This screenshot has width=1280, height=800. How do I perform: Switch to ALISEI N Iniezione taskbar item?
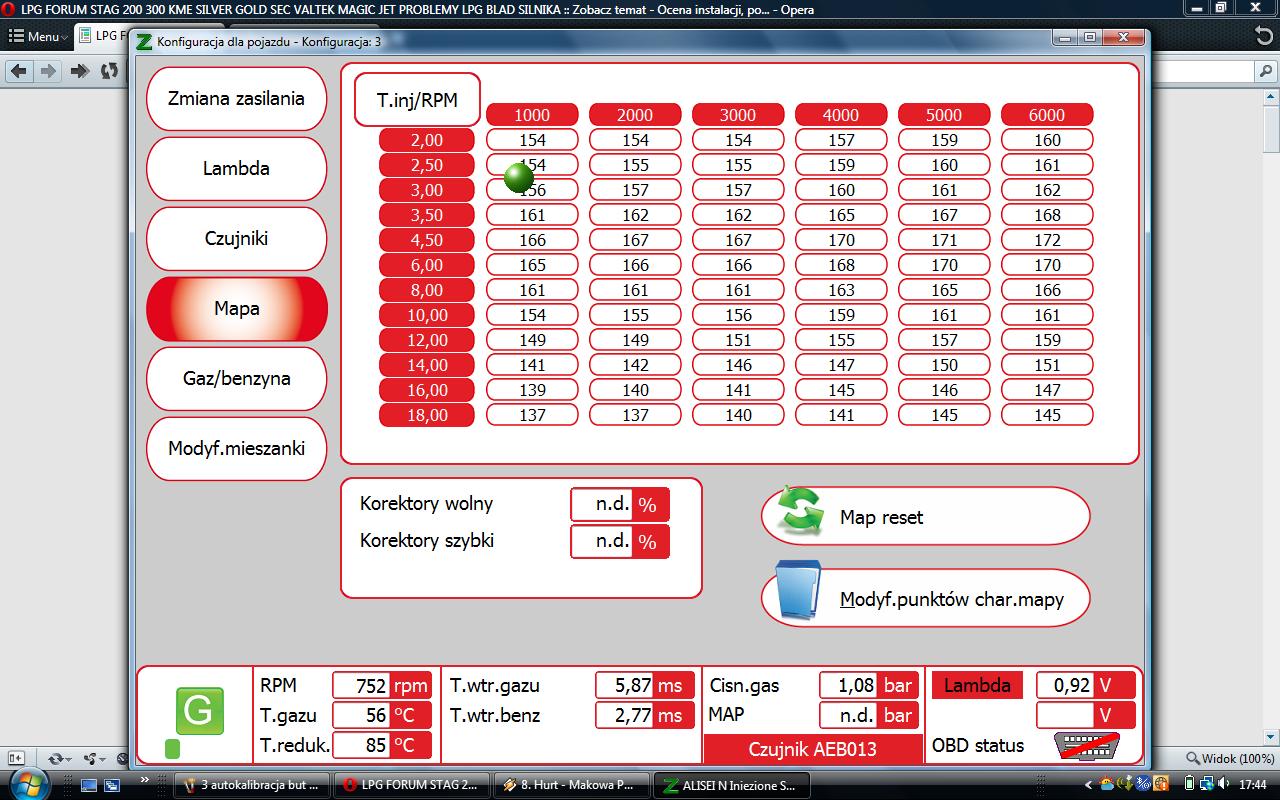[x=731, y=785]
